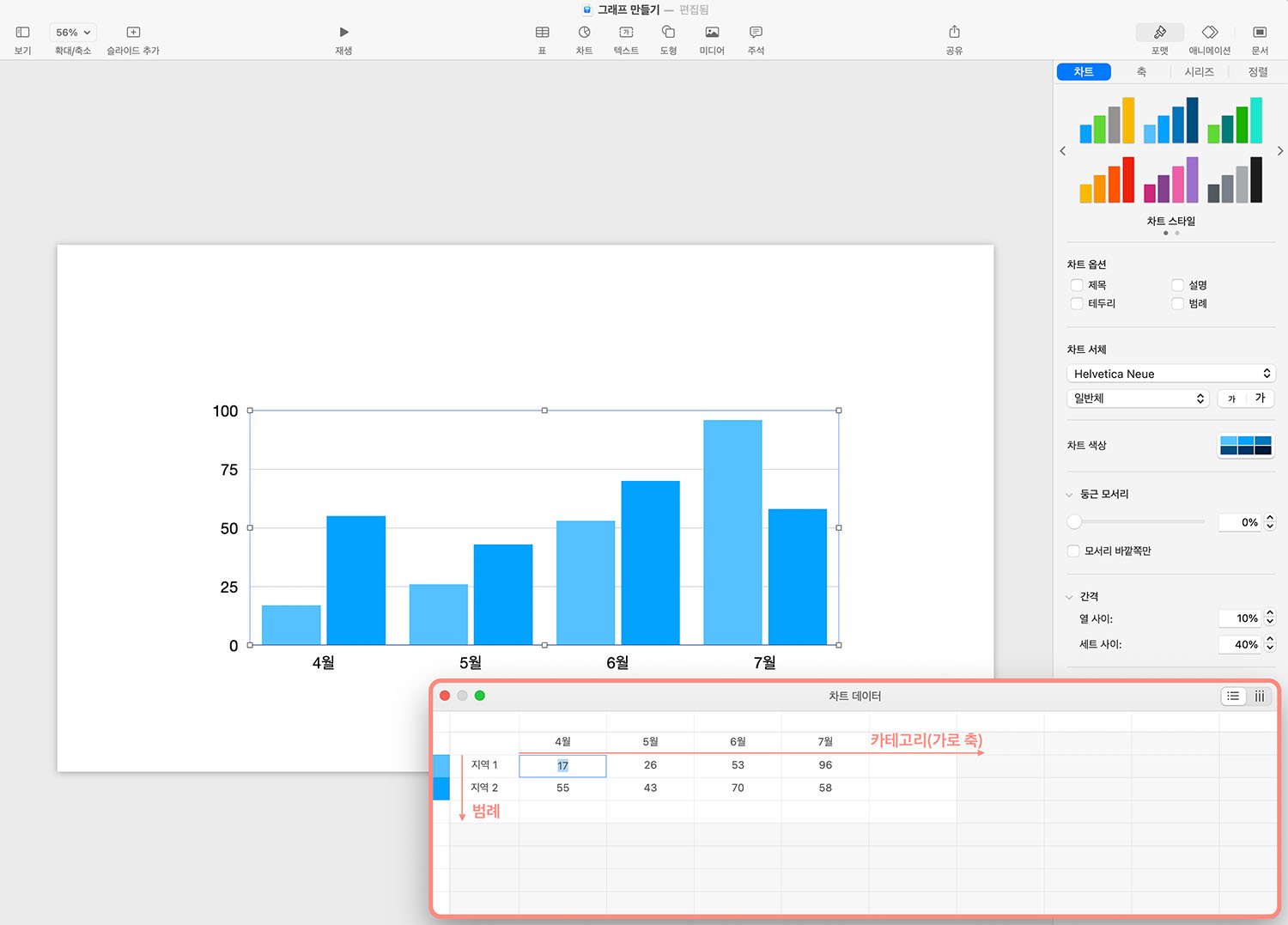The image size is (1288, 925).
Task: Add a text box with 텍스트 icon
Action: point(626,33)
